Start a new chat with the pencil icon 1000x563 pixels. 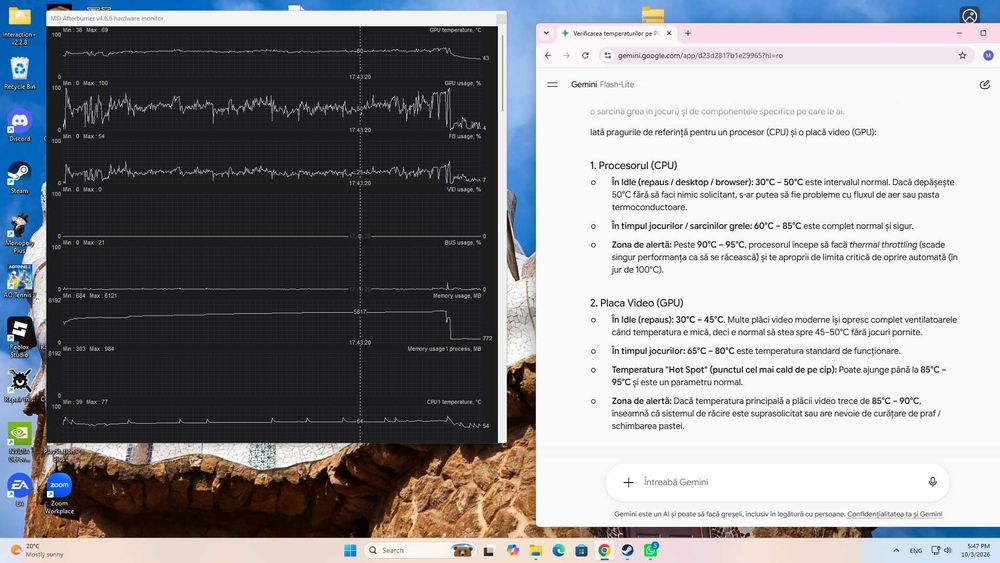(x=984, y=84)
